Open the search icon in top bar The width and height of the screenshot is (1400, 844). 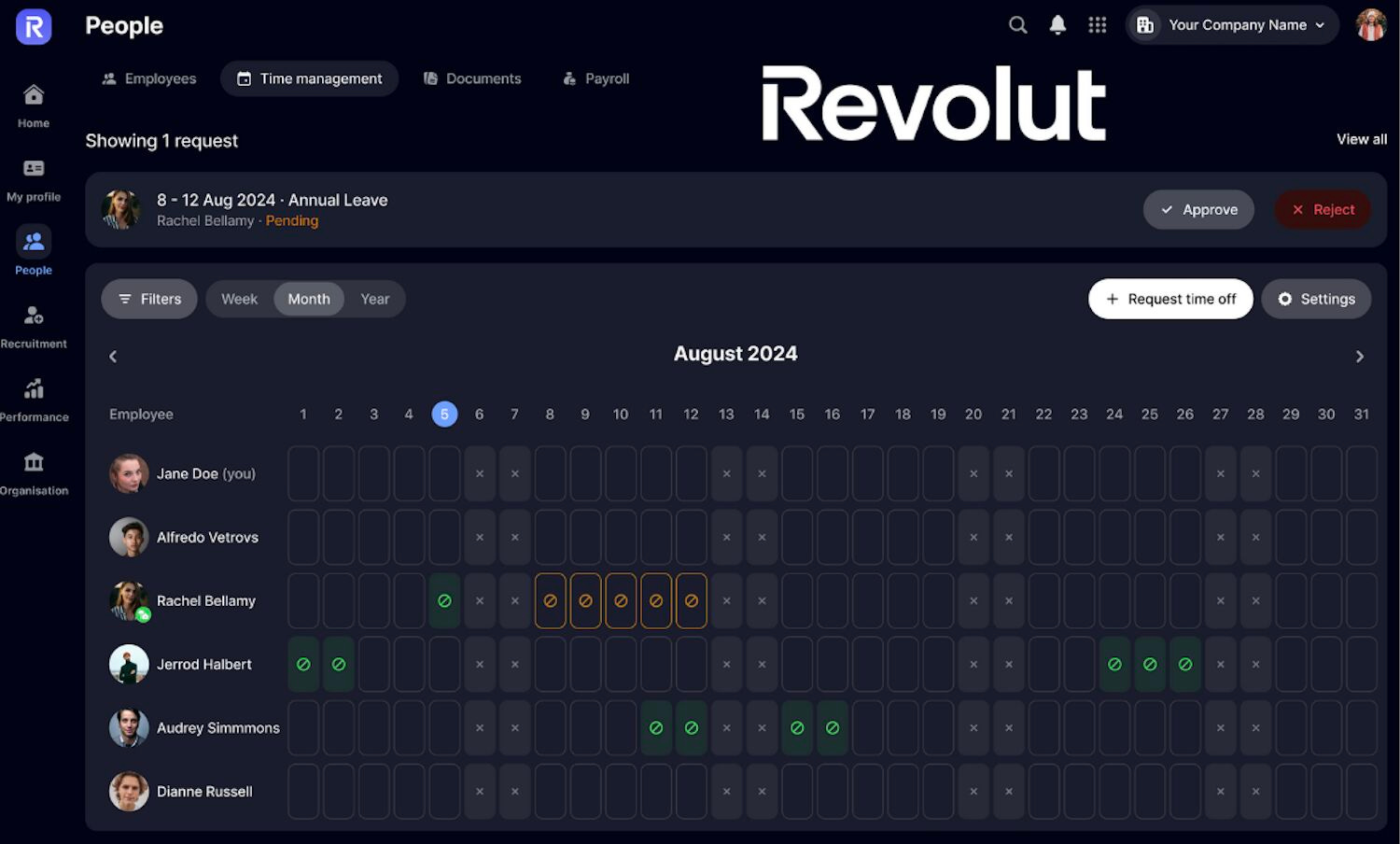pyautogui.click(x=1017, y=25)
